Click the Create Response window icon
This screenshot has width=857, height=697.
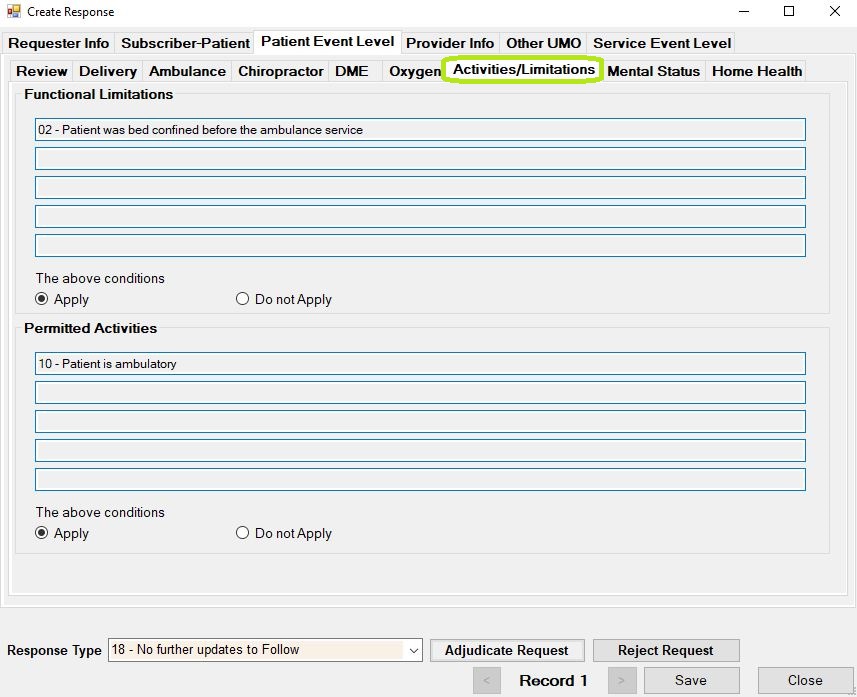[14, 11]
